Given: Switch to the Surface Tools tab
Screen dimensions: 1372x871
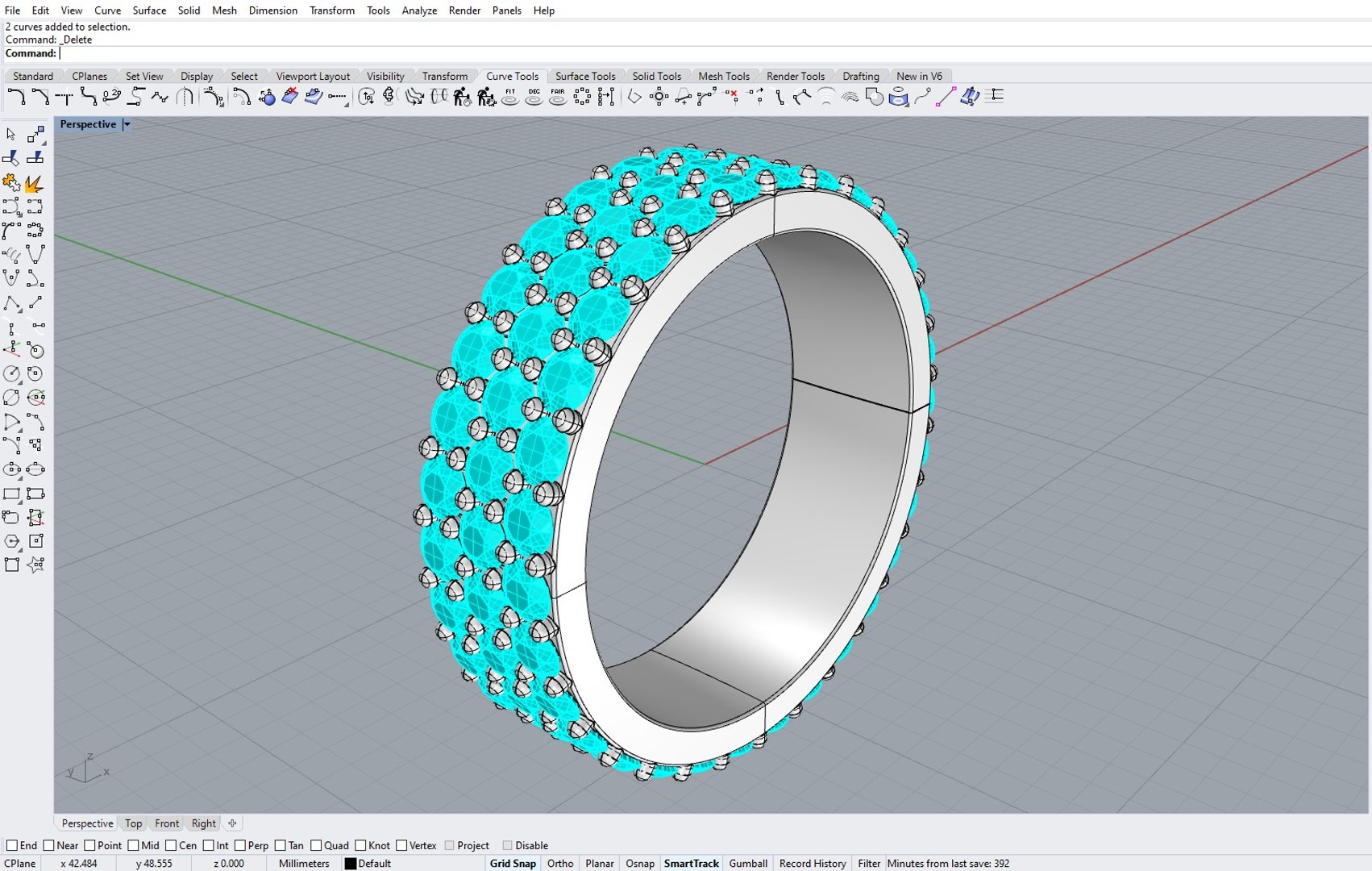Looking at the screenshot, I should pos(585,76).
